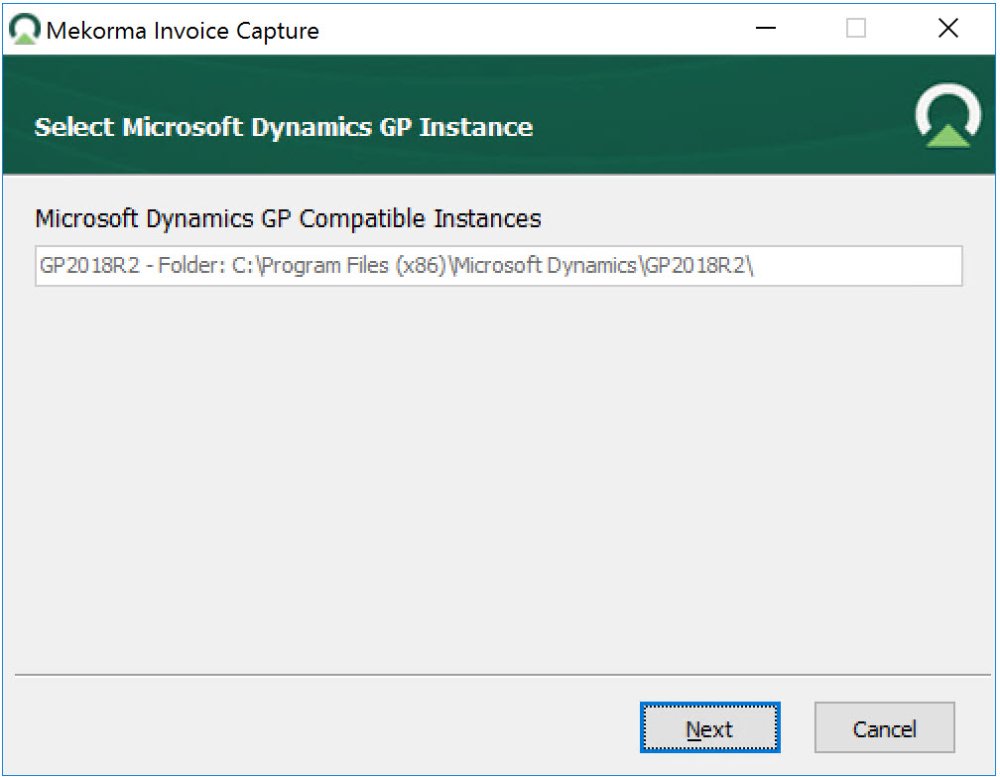Click the green banner between heading and logo

[720, 128]
